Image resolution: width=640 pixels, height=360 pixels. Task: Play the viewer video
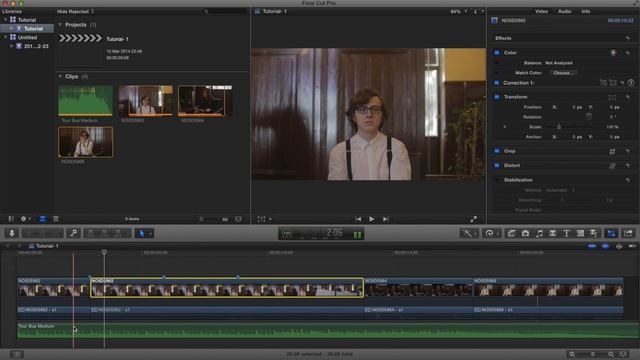click(371, 219)
